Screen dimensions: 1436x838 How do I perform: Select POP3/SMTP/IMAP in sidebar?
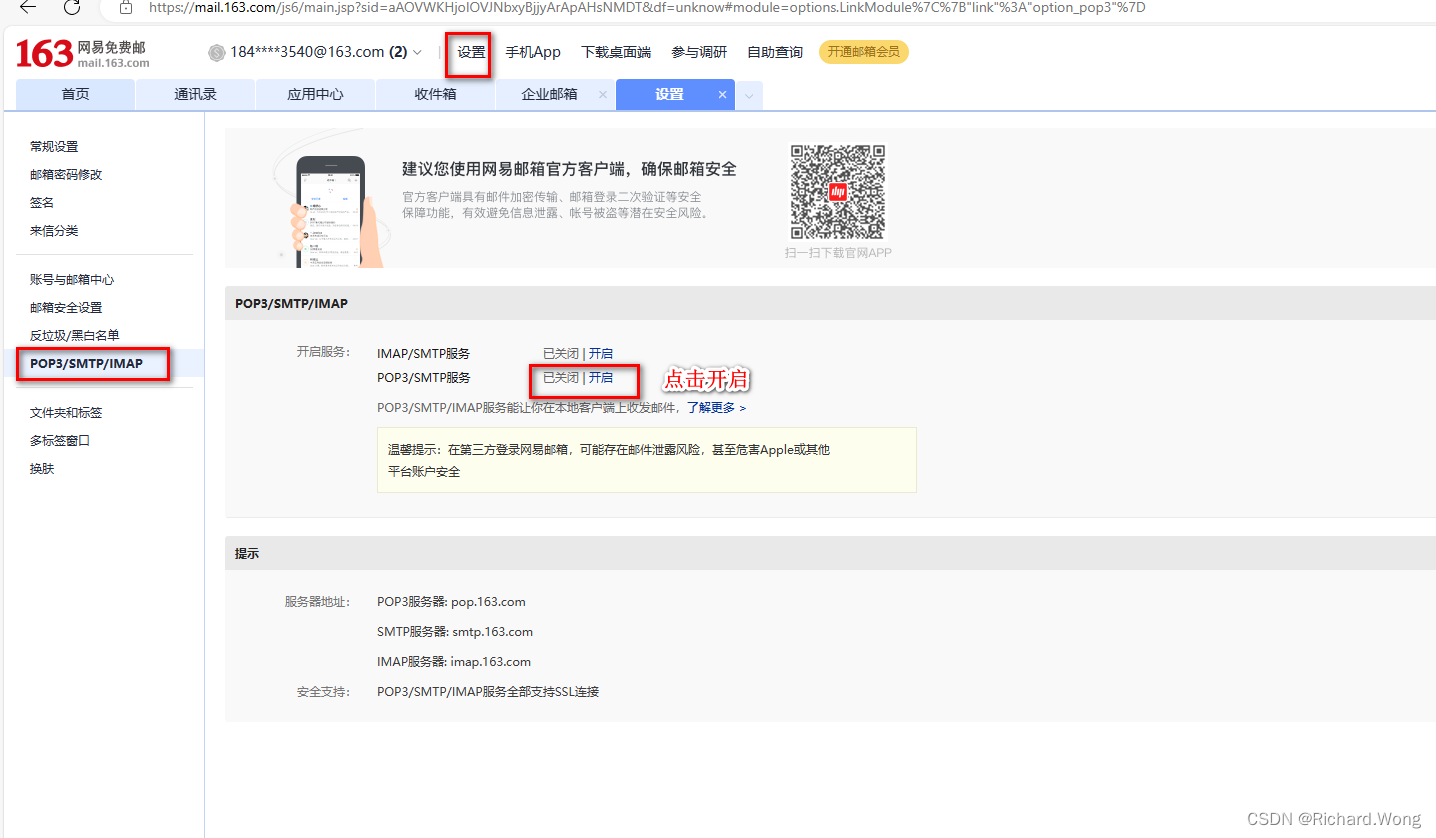coord(86,363)
